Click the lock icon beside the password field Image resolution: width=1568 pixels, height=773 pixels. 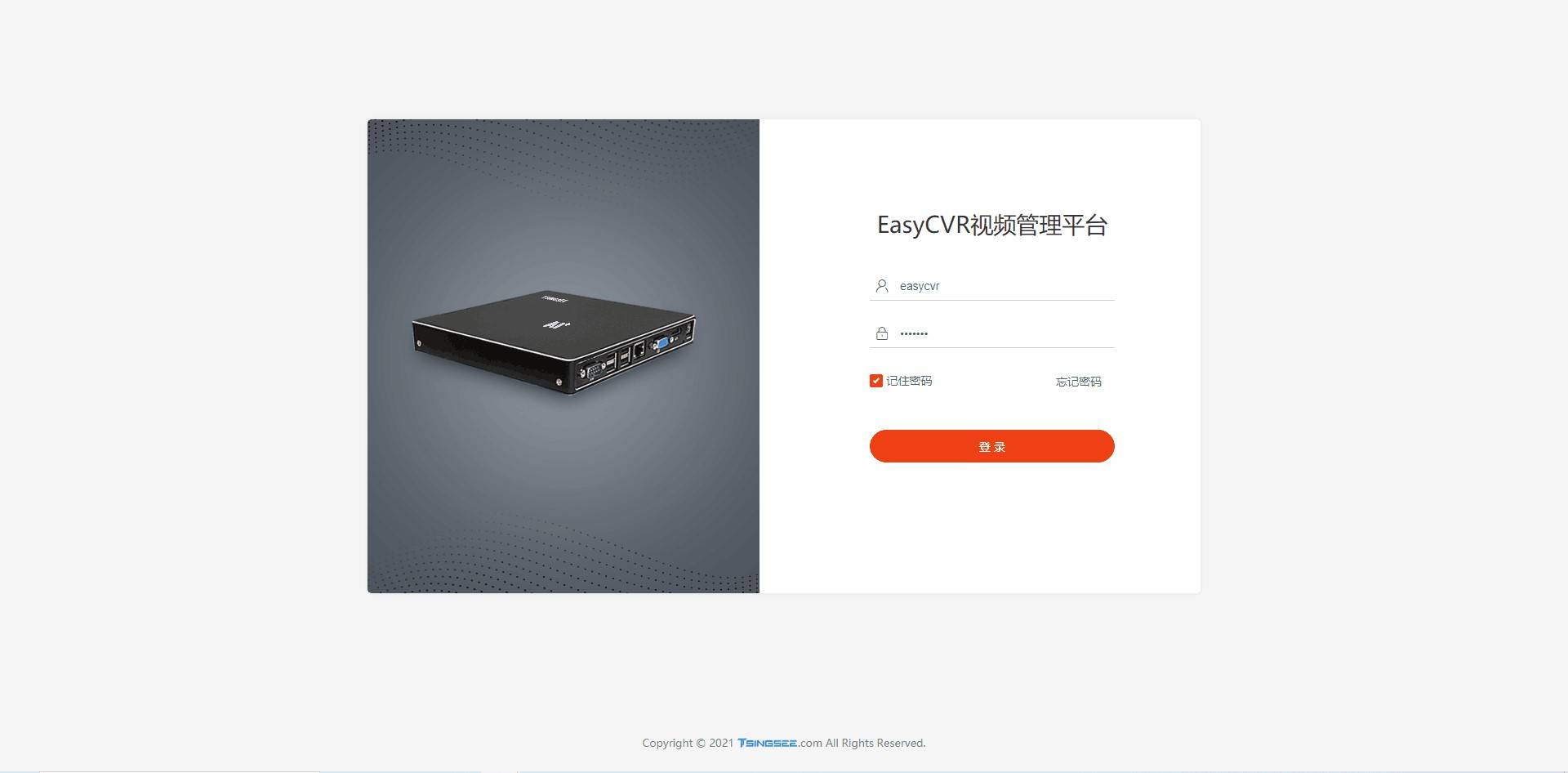[x=881, y=333]
